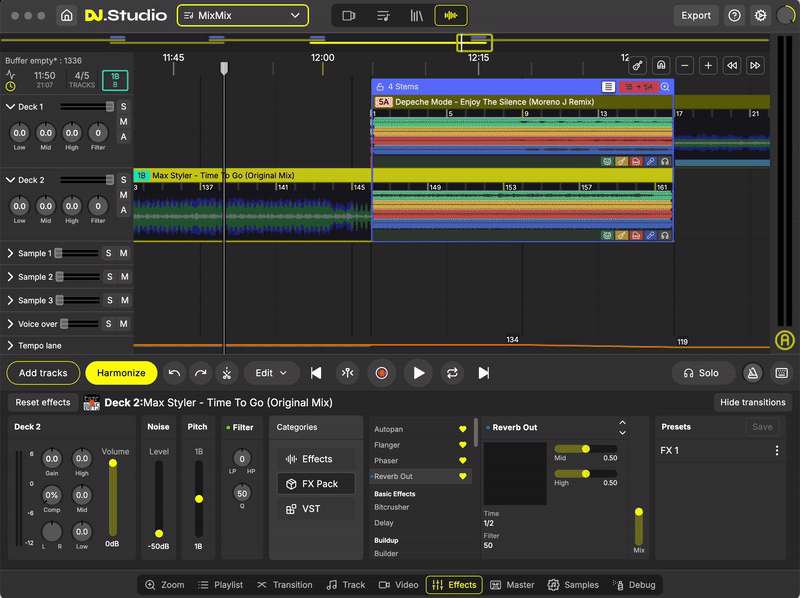Image resolution: width=800 pixels, height=598 pixels.
Task: Toggle the loop playback icon
Action: (452, 373)
